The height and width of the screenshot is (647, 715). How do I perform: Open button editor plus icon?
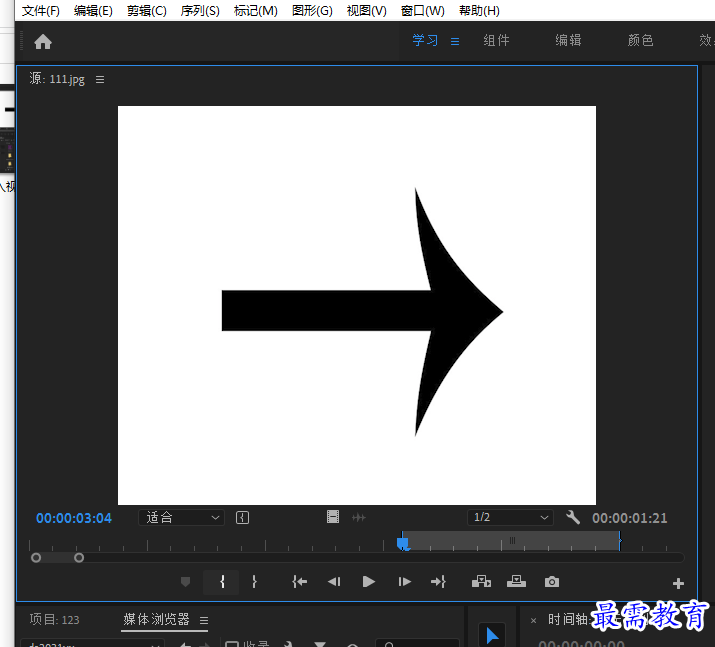pyautogui.click(x=678, y=584)
